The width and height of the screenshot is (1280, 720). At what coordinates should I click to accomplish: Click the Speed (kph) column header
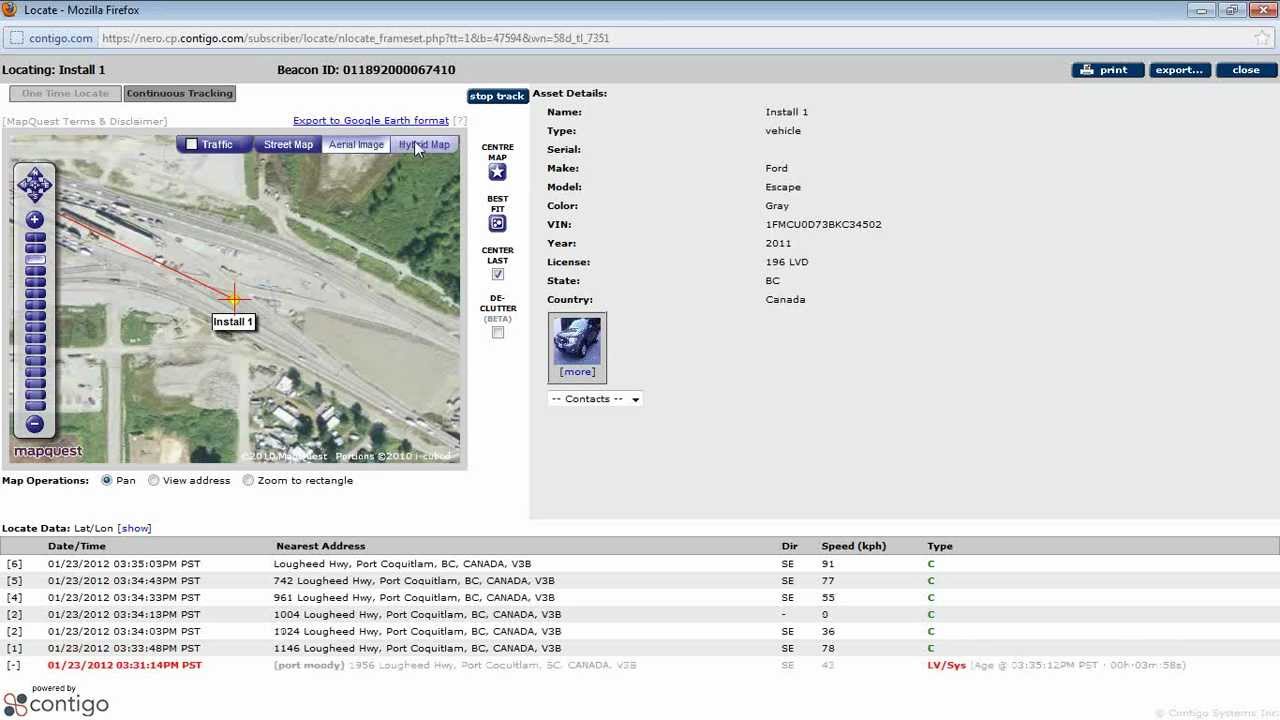click(854, 546)
